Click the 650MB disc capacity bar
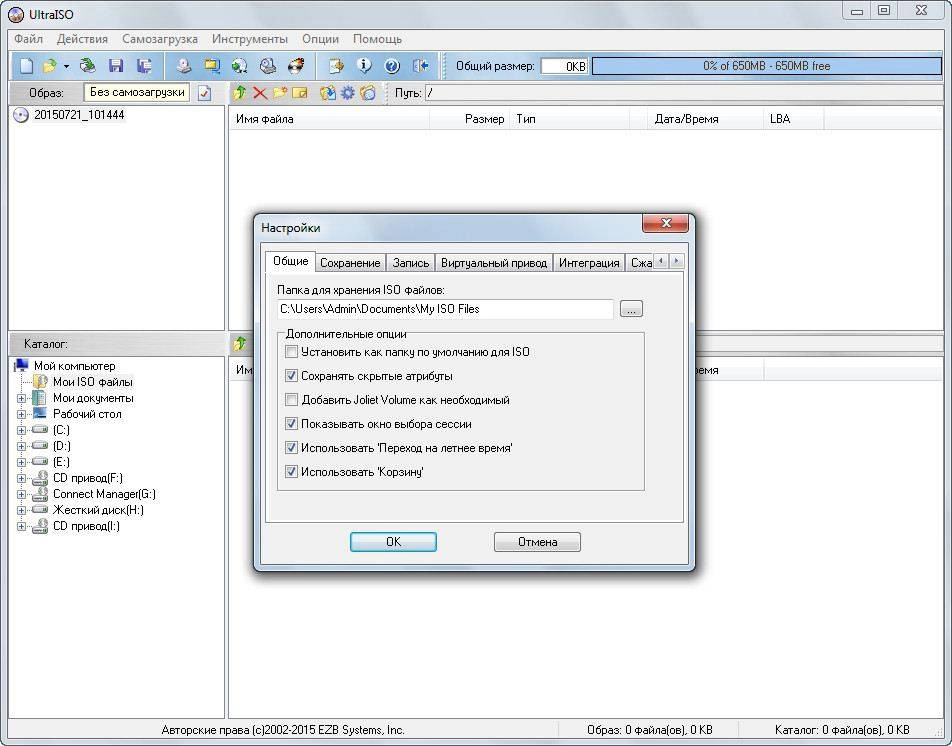This screenshot has width=952, height=746. (x=767, y=66)
